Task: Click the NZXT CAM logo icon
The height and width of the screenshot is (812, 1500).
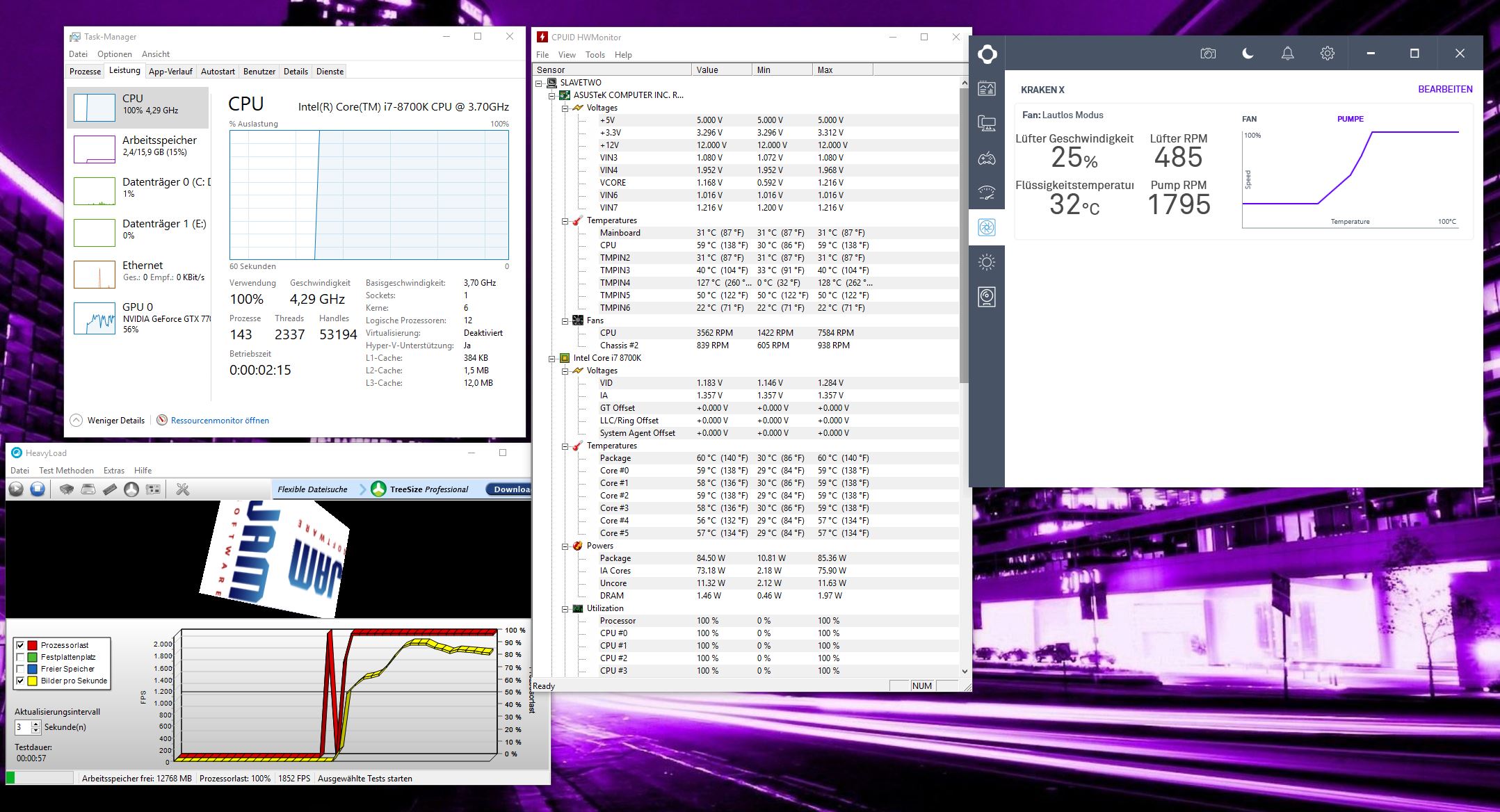Action: click(x=987, y=54)
